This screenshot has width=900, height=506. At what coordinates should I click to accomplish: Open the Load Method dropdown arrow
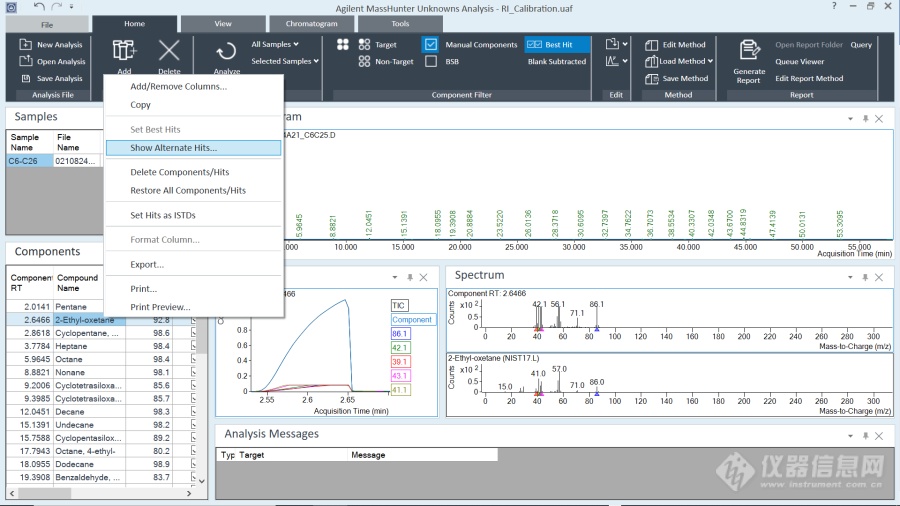coord(711,61)
